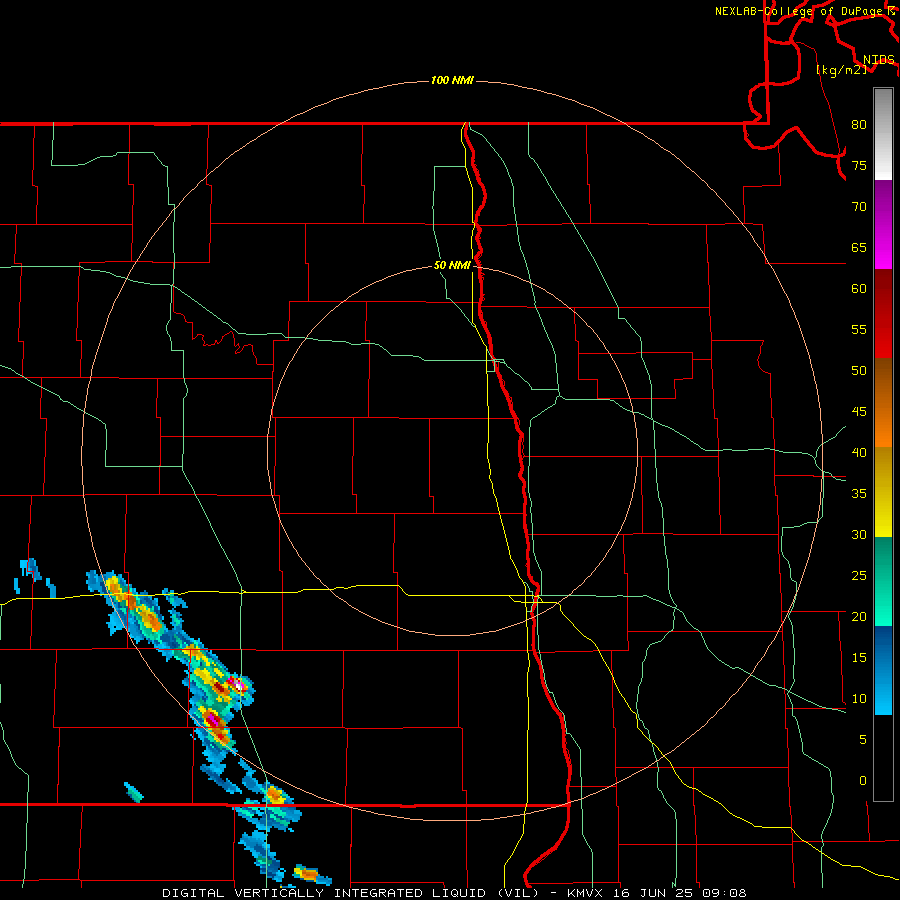Select the NIDS text label
This screenshot has width=900, height=900.
point(879,60)
